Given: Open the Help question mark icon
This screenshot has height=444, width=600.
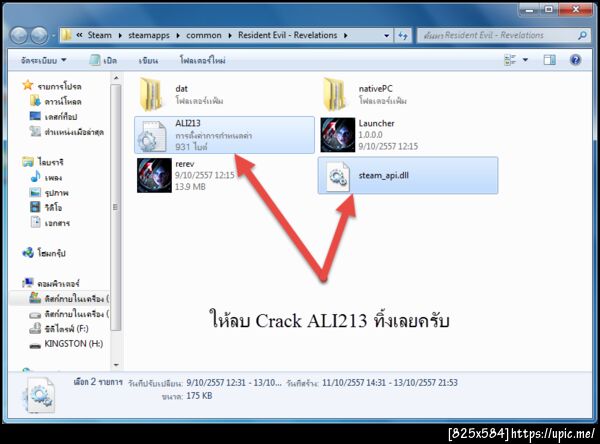Looking at the screenshot, I should coord(575,60).
